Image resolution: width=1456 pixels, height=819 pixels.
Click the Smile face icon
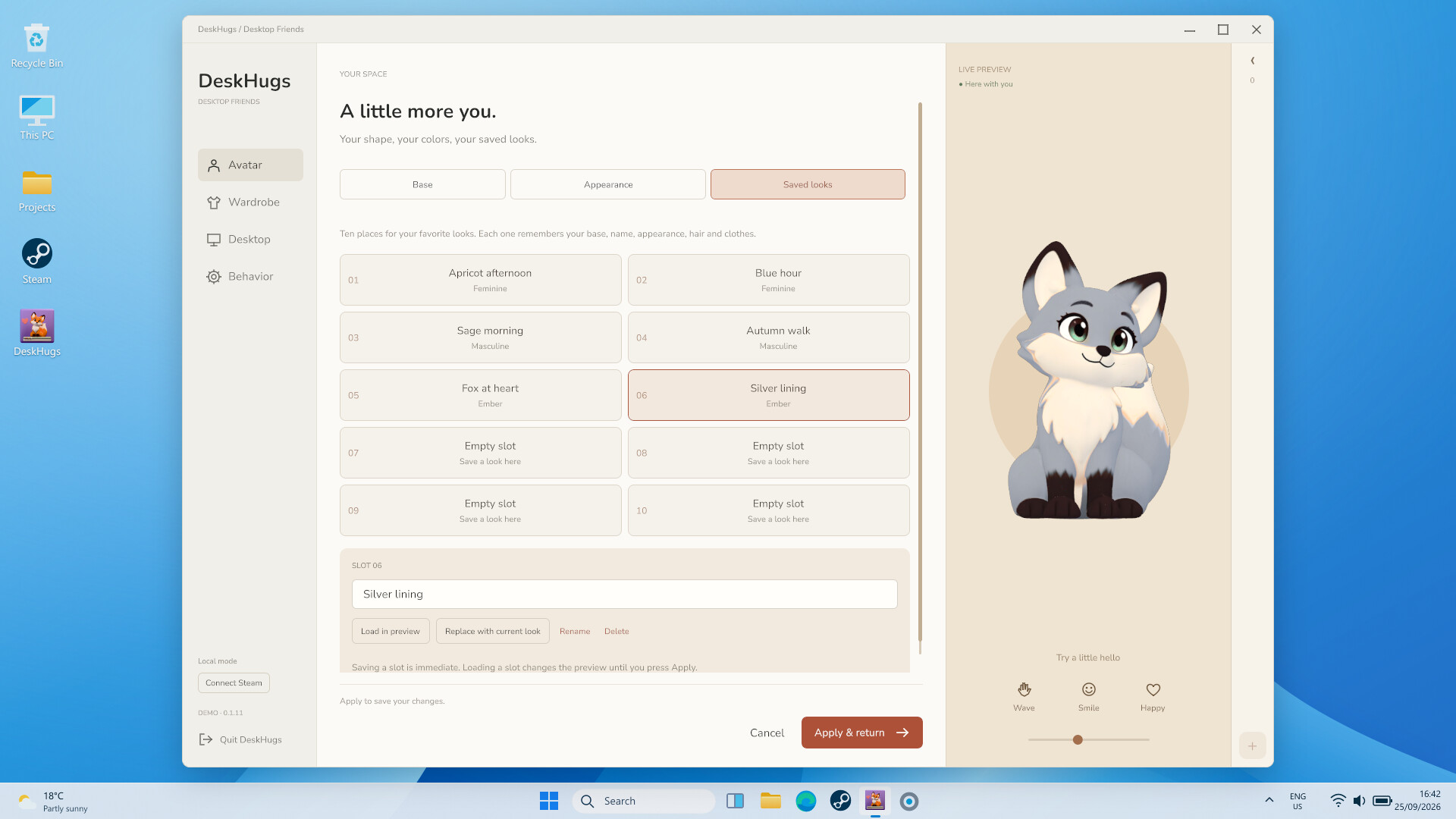(1088, 689)
